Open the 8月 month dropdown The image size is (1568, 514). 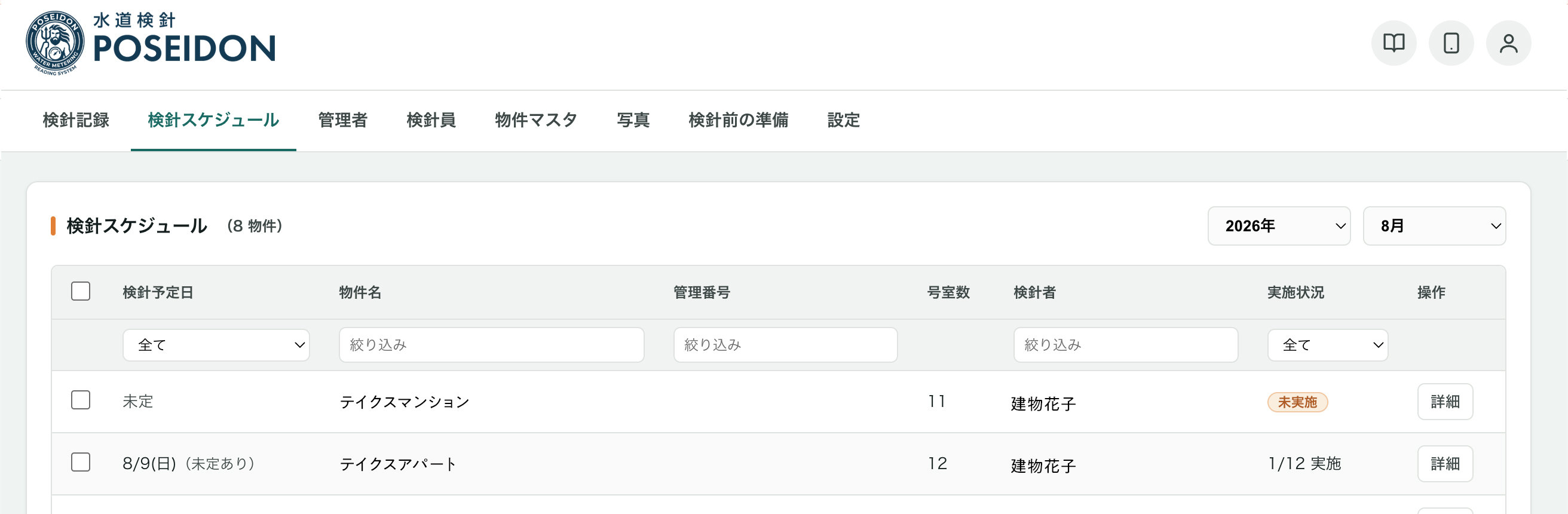coord(1434,226)
